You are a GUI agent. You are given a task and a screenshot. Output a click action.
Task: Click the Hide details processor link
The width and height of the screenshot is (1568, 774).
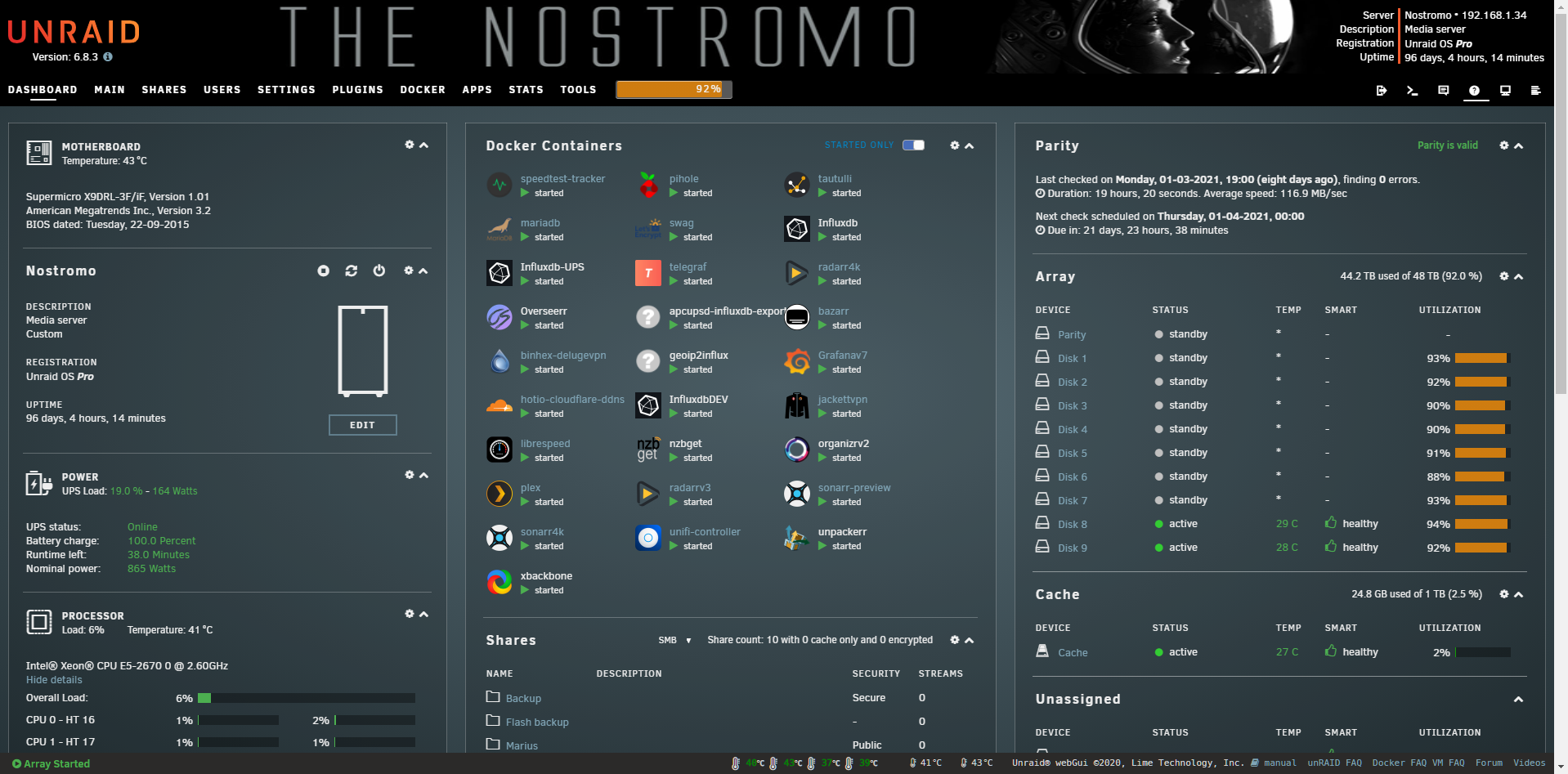coord(54,680)
